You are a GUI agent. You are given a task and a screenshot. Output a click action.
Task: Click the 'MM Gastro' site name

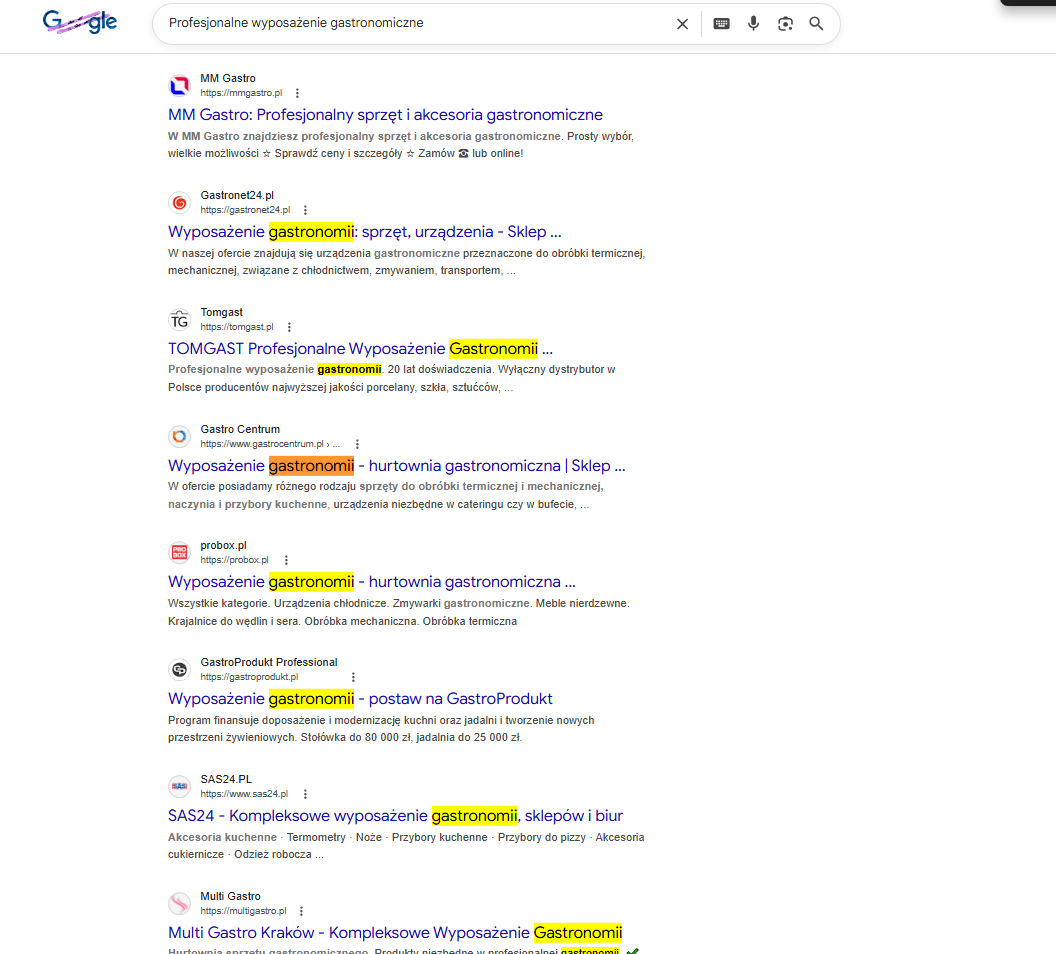pyautogui.click(x=228, y=79)
